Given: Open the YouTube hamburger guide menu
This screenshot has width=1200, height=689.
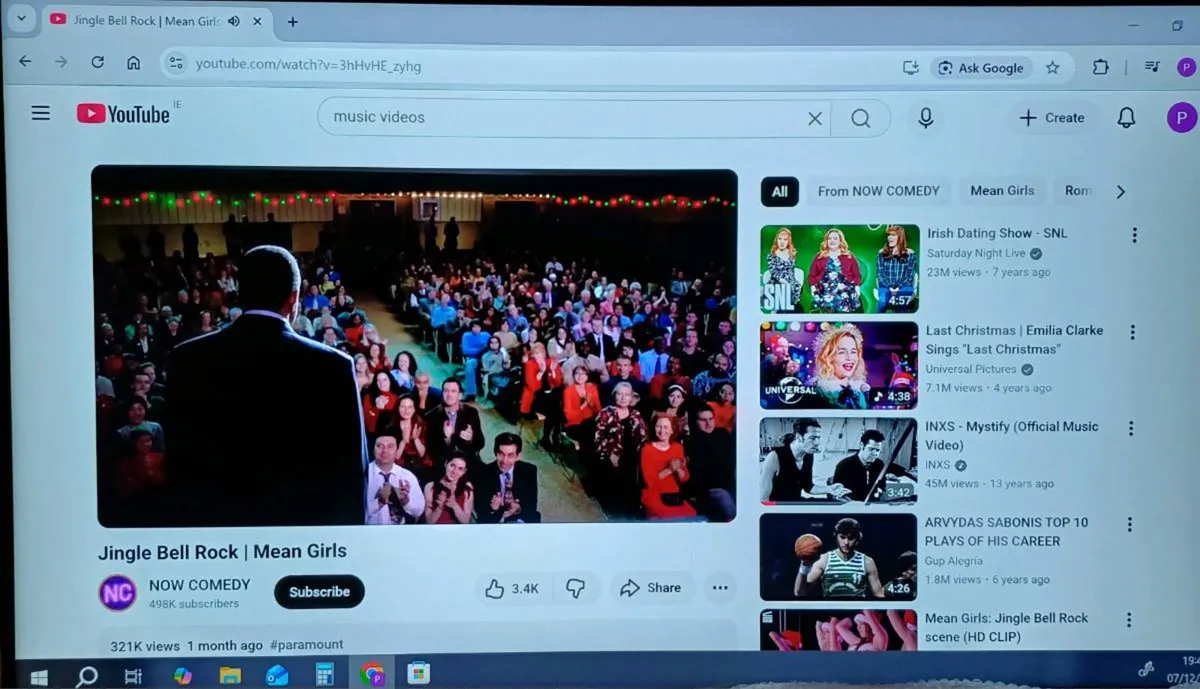Looking at the screenshot, I should [x=40, y=114].
